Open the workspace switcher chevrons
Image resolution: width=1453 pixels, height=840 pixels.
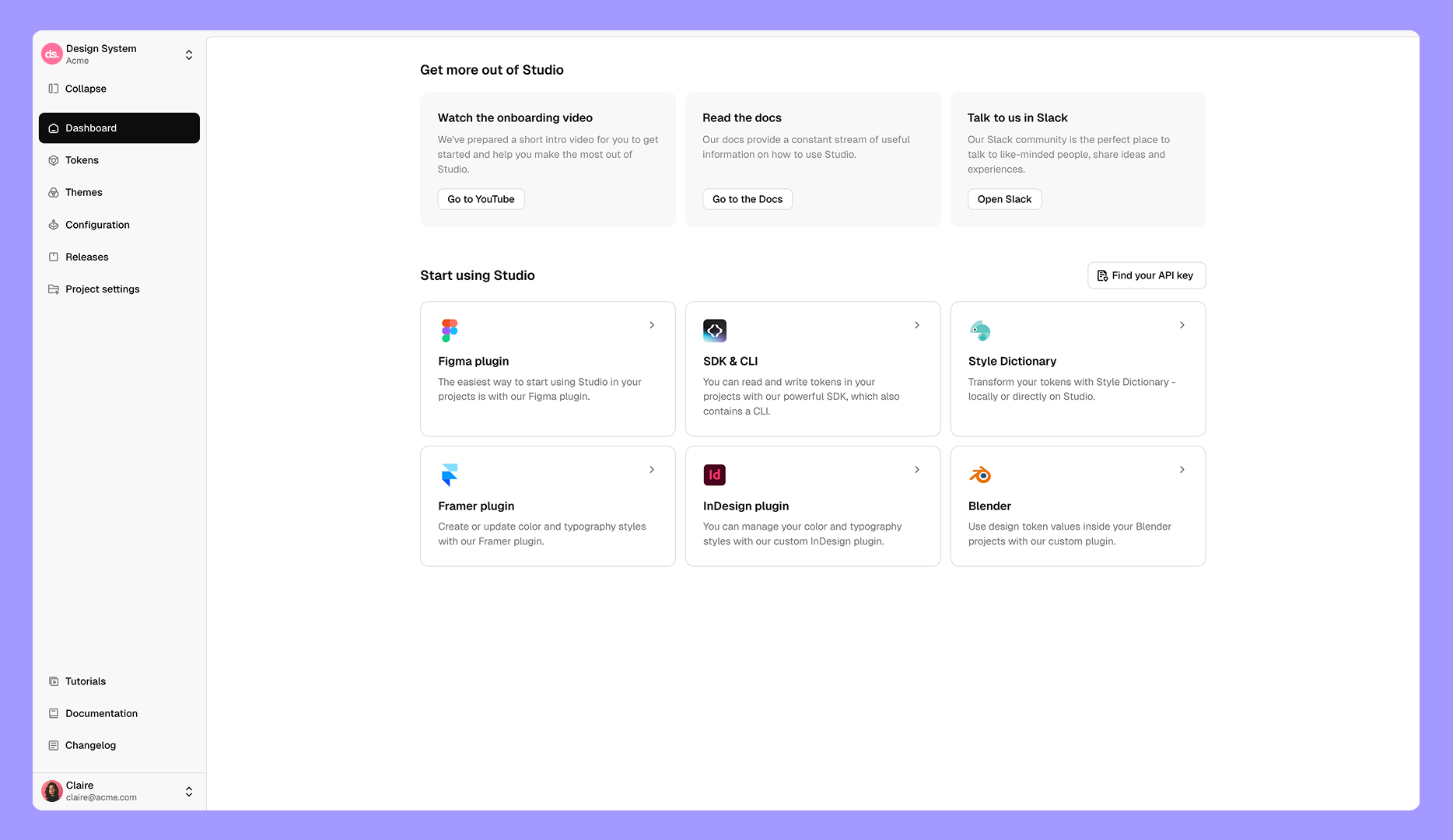pyautogui.click(x=189, y=54)
